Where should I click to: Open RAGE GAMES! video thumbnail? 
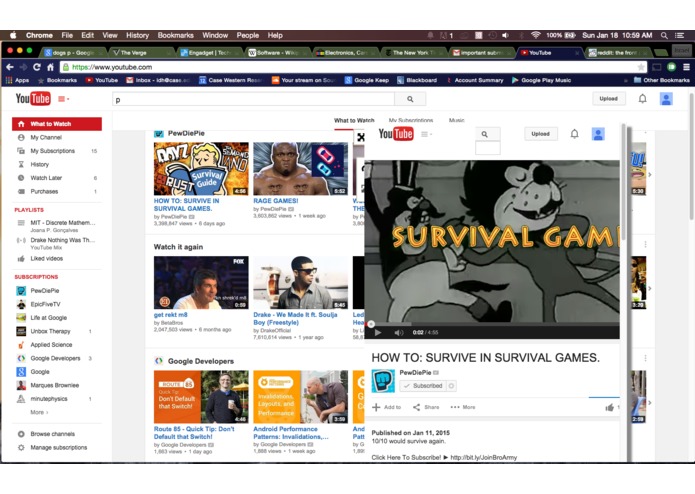(x=300, y=169)
